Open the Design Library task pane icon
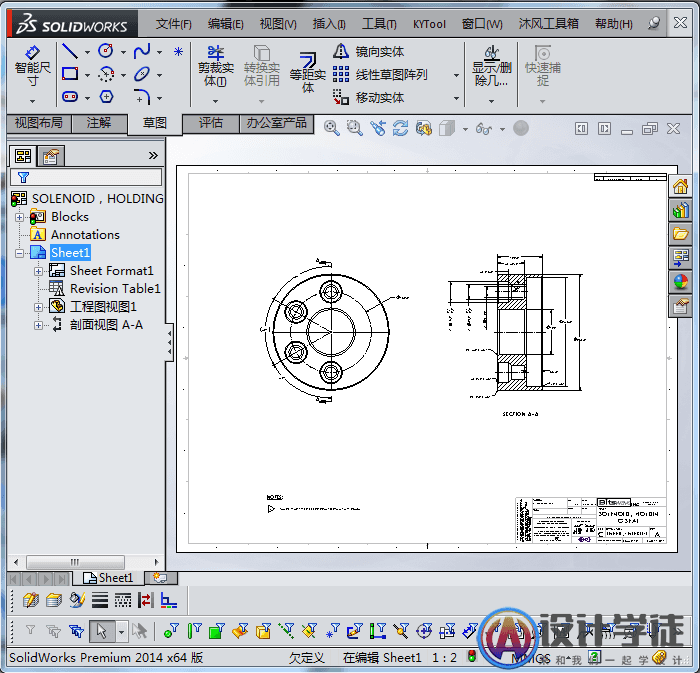Screen dimensions: 700x673 point(680,210)
